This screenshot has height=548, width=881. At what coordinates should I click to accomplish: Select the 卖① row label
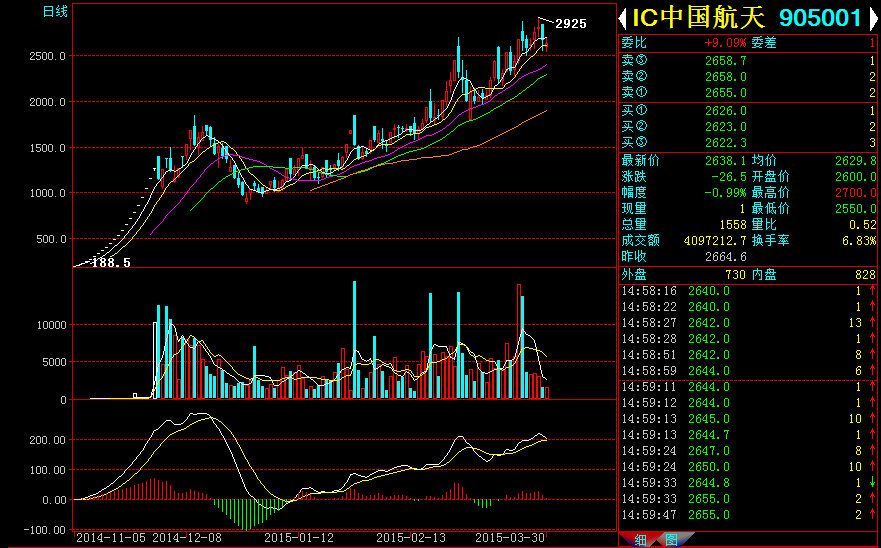pyautogui.click(x=634, y=93)
